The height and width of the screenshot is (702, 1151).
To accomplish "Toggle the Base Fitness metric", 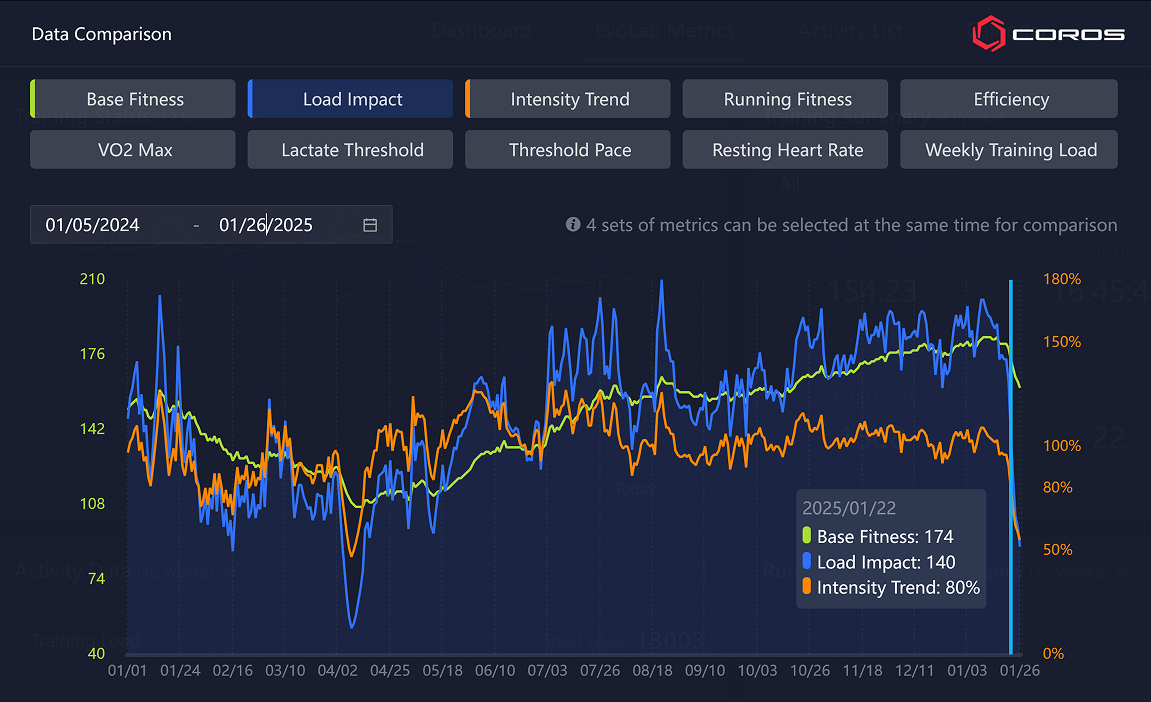I will tap(134, 99).
